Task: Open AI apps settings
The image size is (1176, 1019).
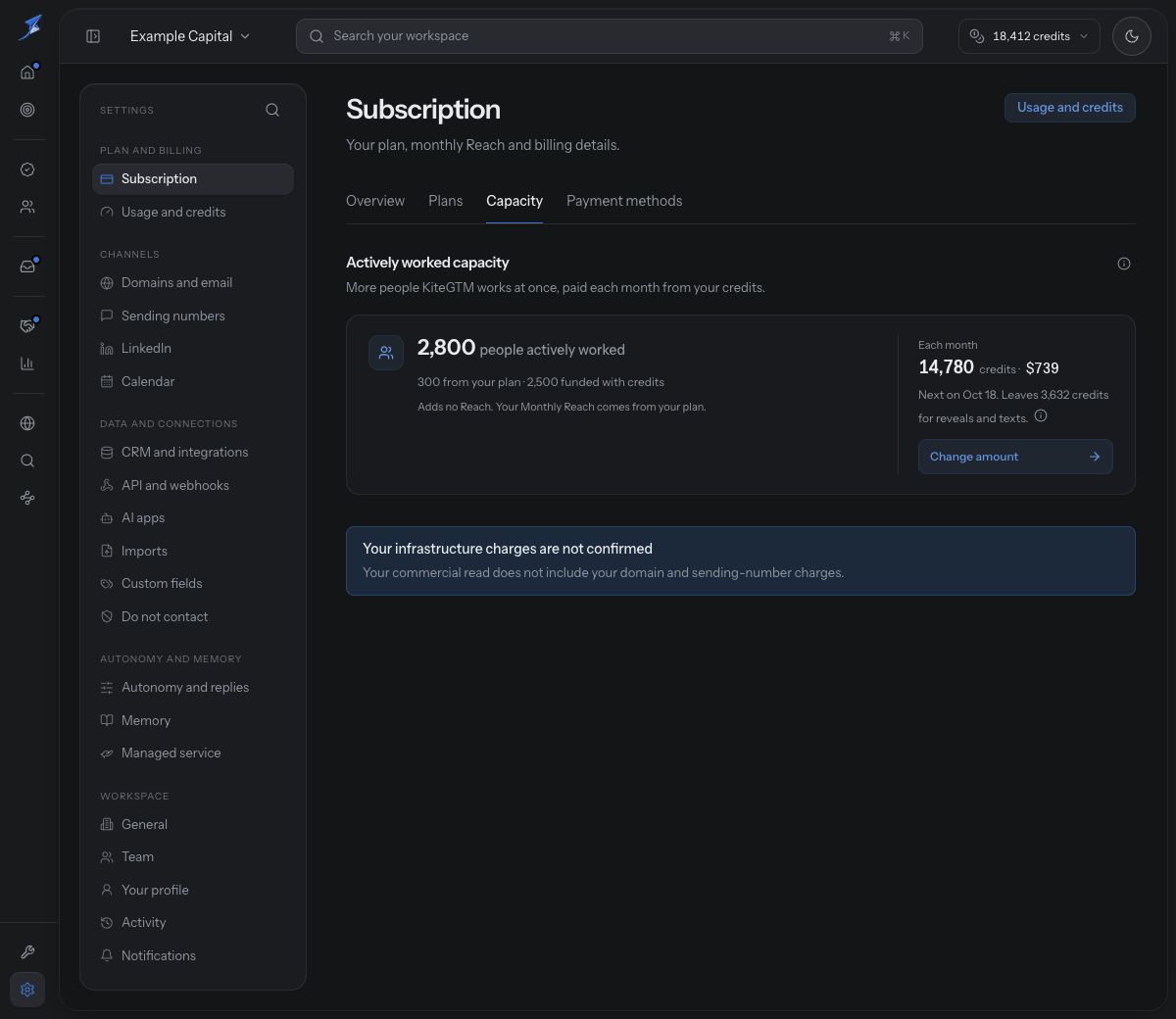Action: point(193,518)
